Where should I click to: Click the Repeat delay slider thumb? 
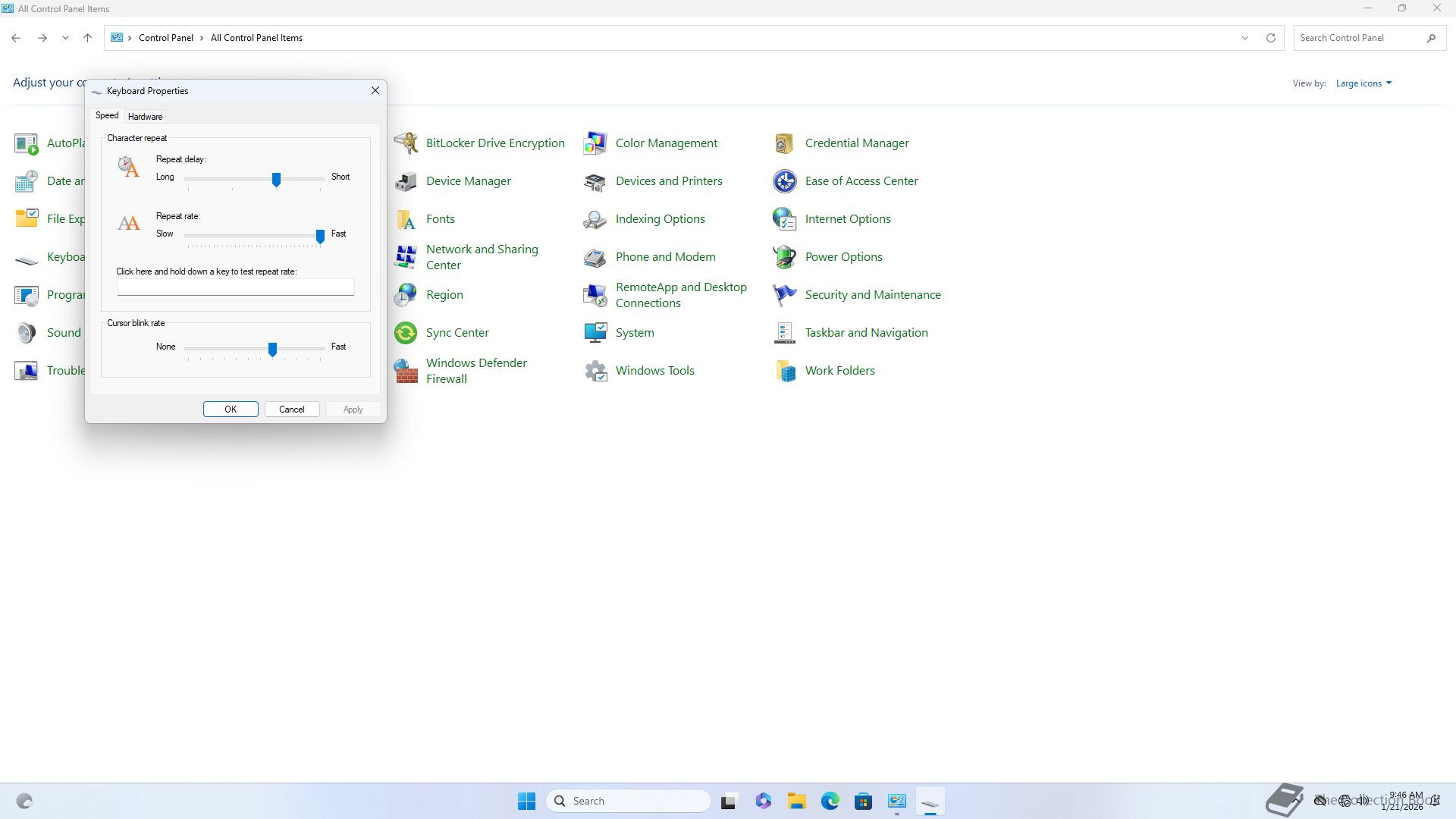pyautogui.click(x=276, y=179)
